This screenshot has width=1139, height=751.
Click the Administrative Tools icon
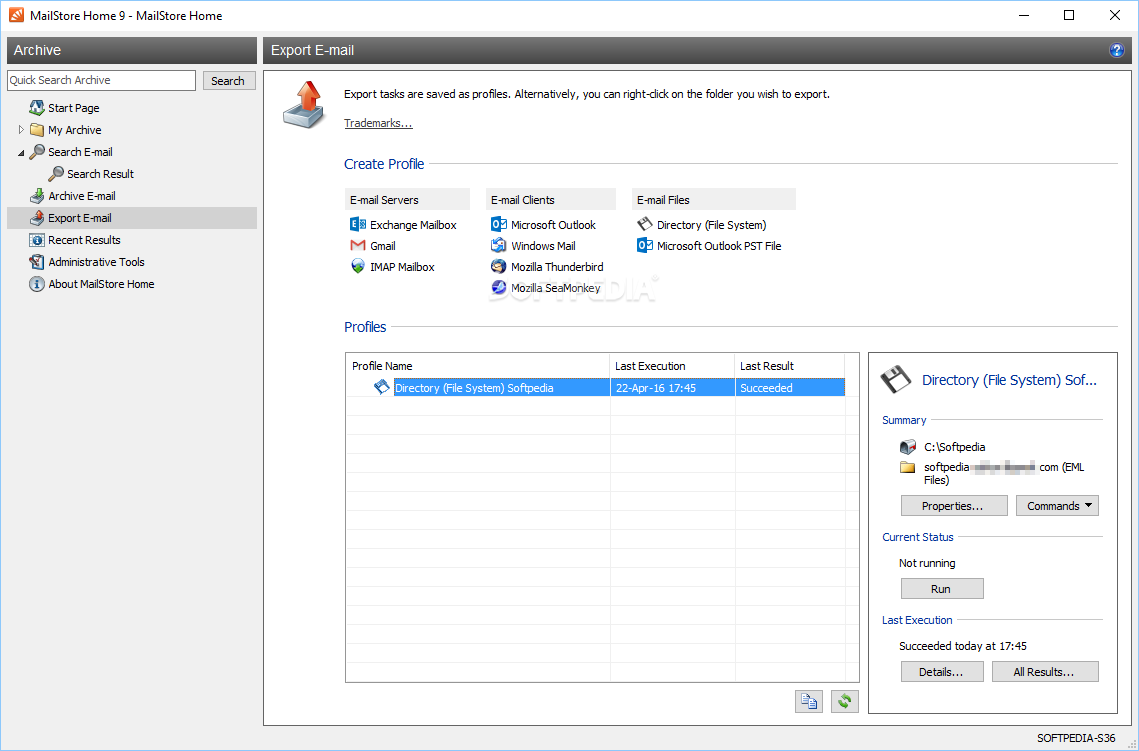pyautogui.click(x=36, y=261)
